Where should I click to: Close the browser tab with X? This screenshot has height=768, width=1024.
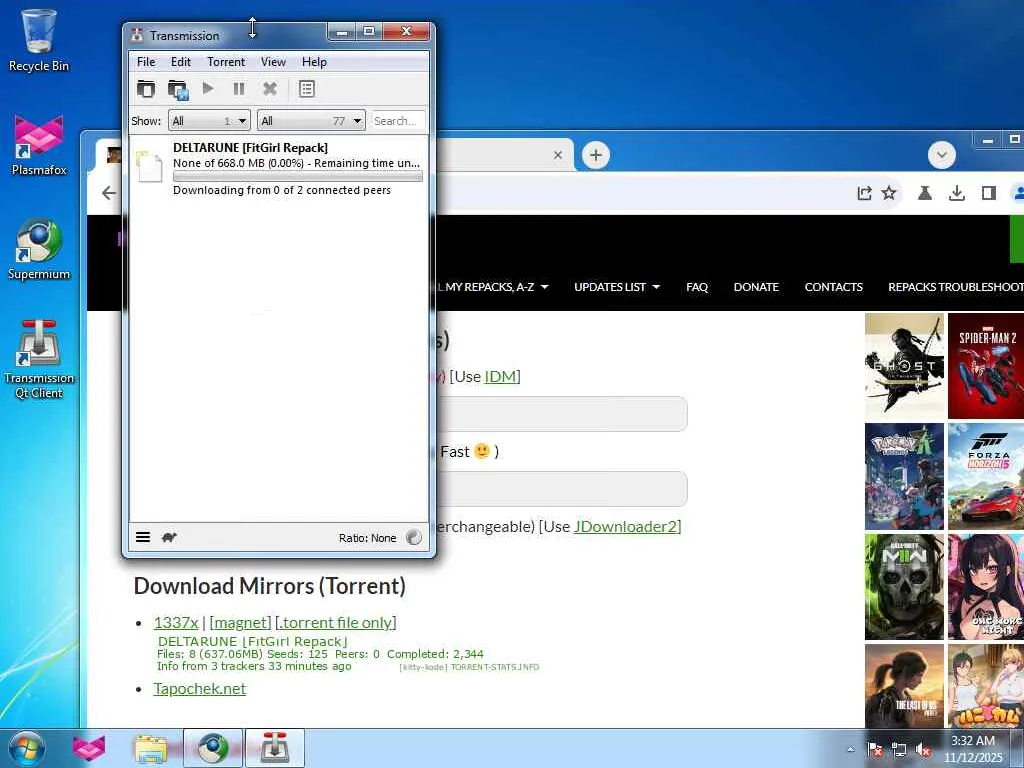558,155
